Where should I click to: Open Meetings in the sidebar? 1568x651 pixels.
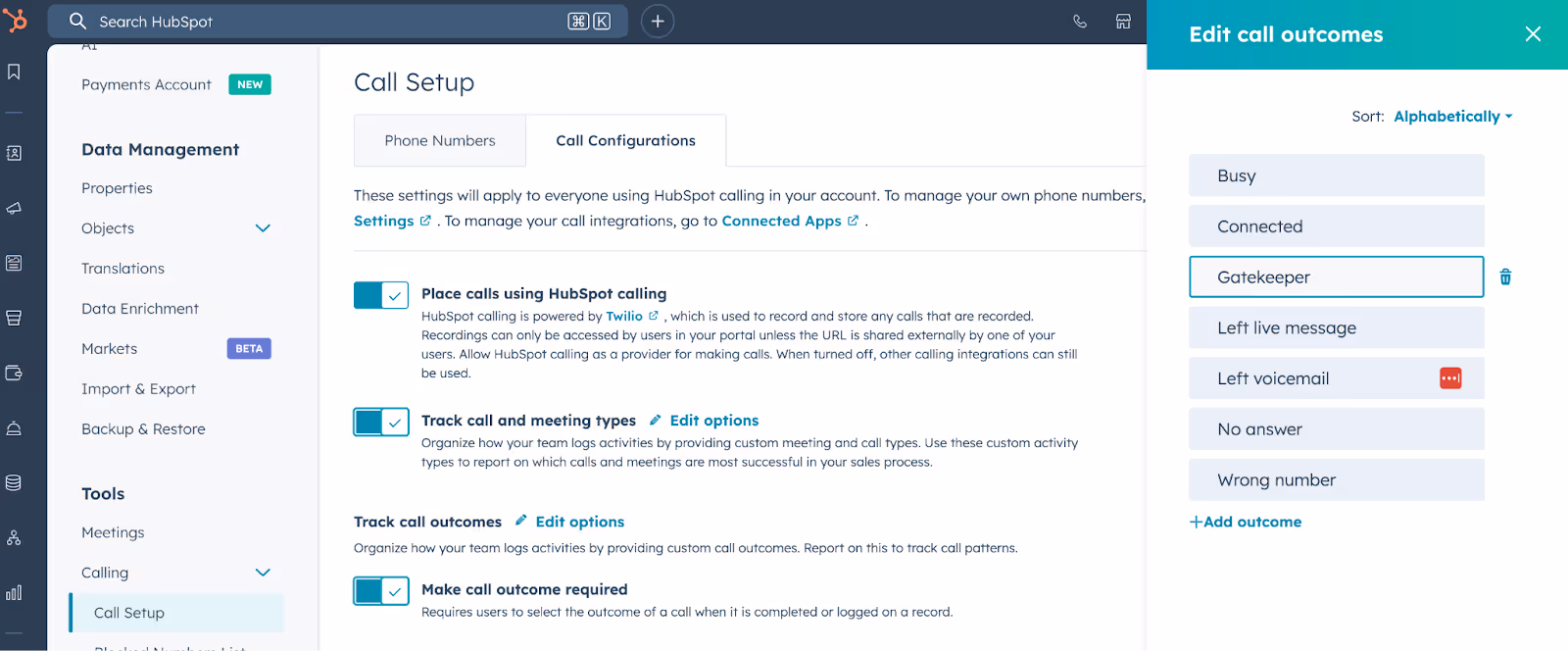(x=113, y=532)
